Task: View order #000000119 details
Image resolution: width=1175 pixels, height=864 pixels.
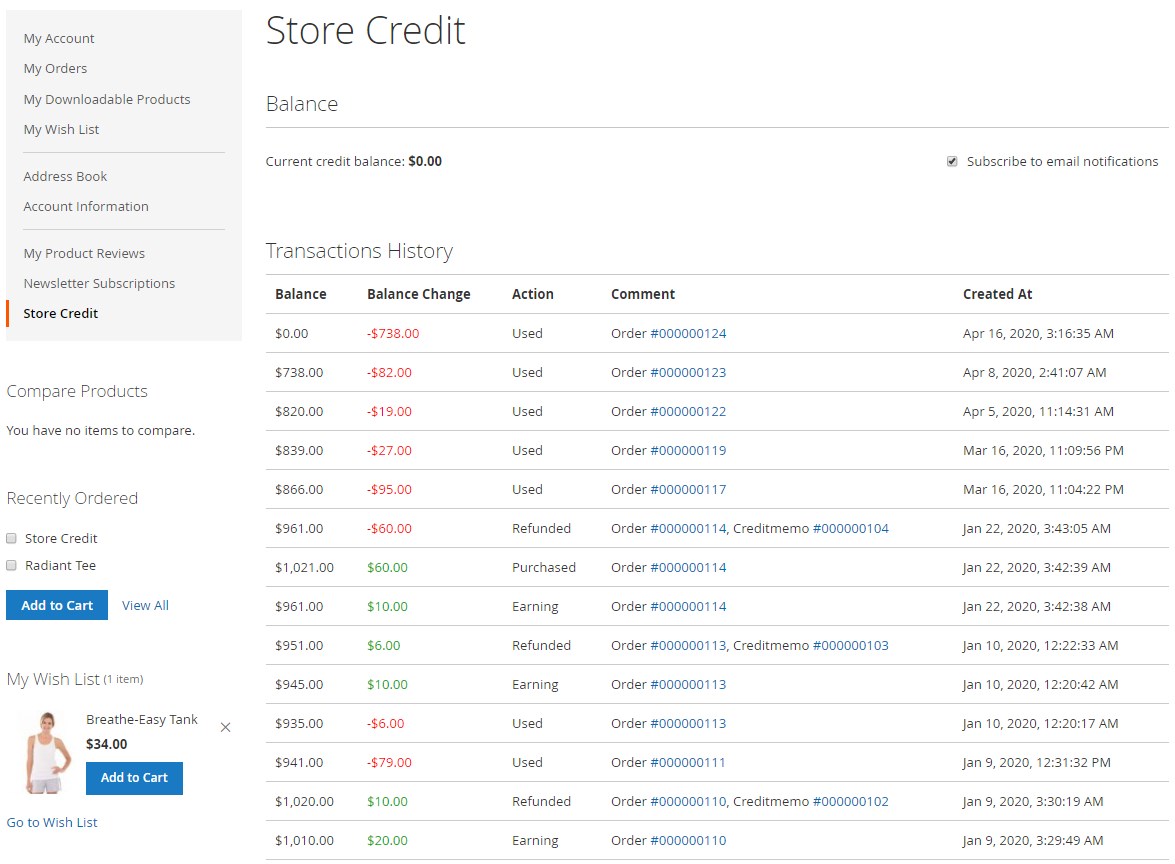Action: click(688, 450)
